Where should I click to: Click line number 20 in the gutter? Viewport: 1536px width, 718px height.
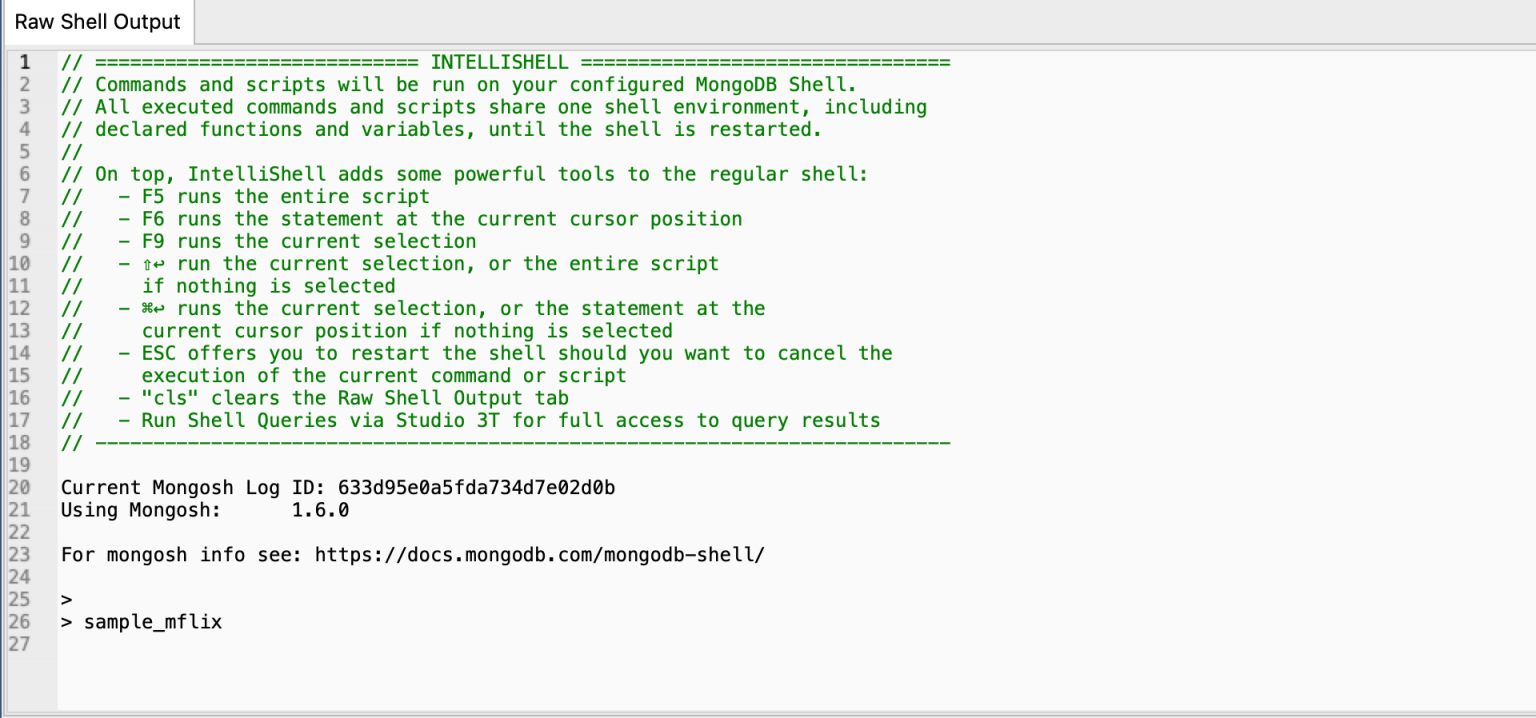pyautogui.click(x=20, y=487)
